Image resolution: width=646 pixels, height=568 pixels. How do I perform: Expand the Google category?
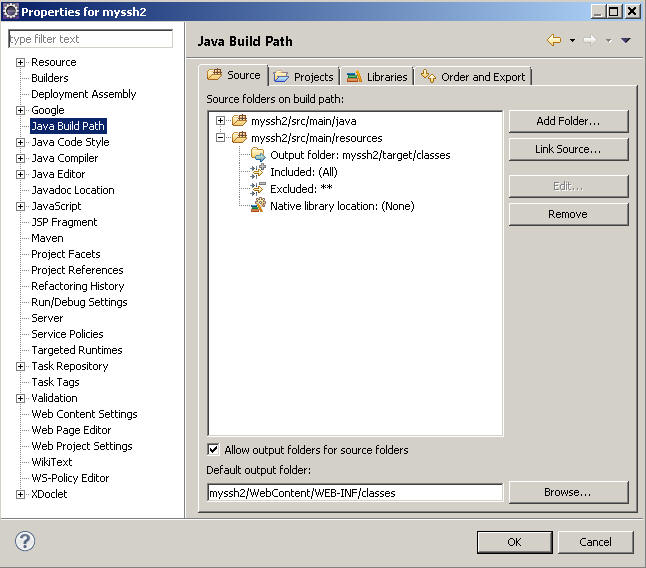[20, 110]
